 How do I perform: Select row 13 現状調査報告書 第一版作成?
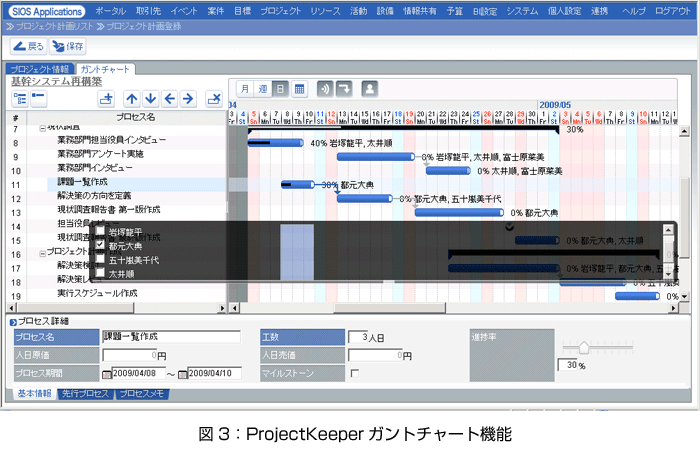(x=109, y=209)
